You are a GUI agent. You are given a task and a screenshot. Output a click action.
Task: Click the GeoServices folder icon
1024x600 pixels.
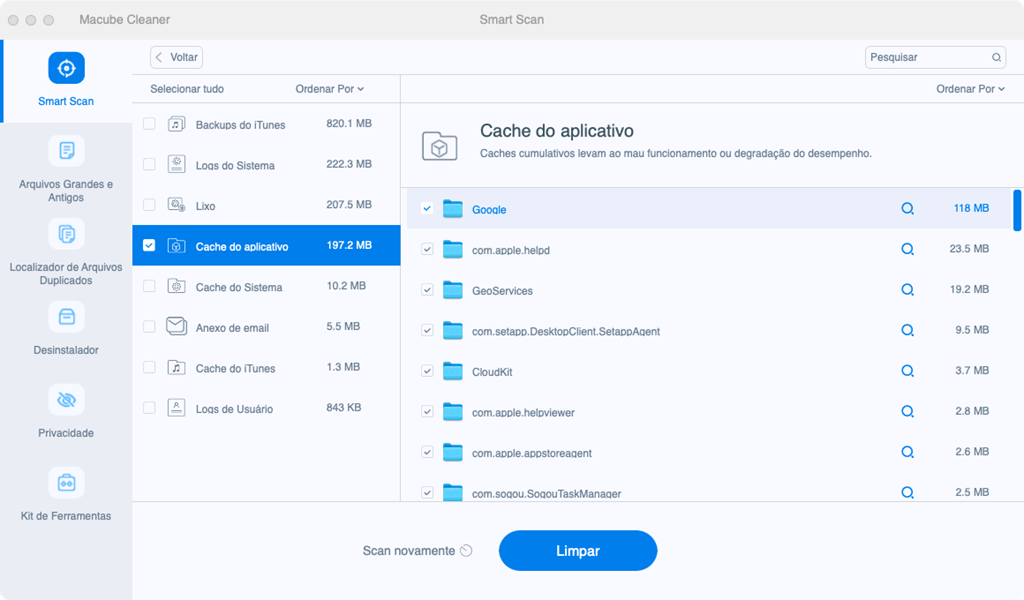(x=453, y=289)
